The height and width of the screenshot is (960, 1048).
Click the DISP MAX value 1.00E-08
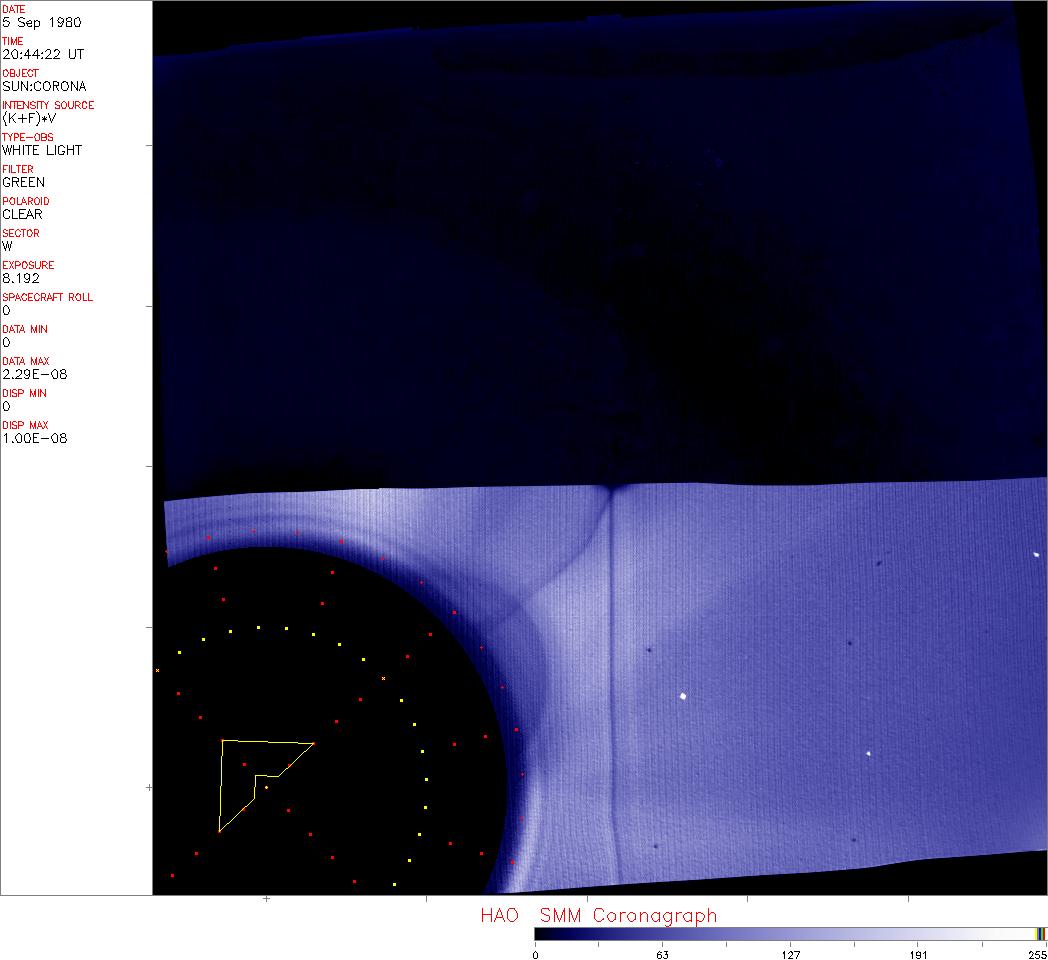pos(35,438)
